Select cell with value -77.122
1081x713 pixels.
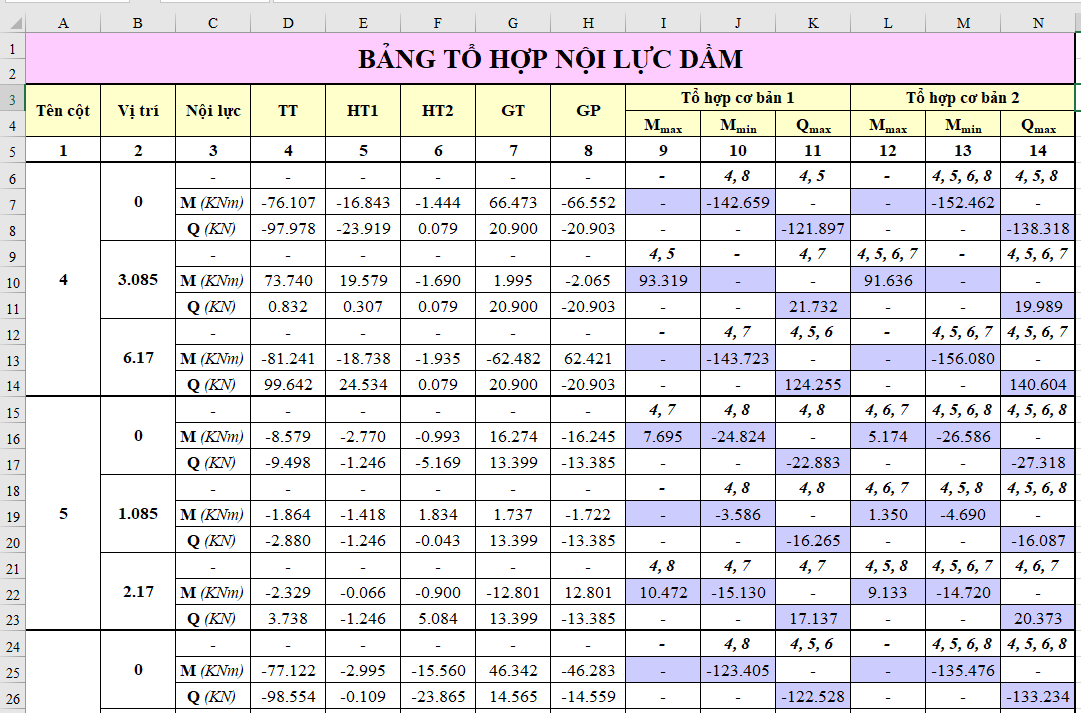(x=288, y=670)
